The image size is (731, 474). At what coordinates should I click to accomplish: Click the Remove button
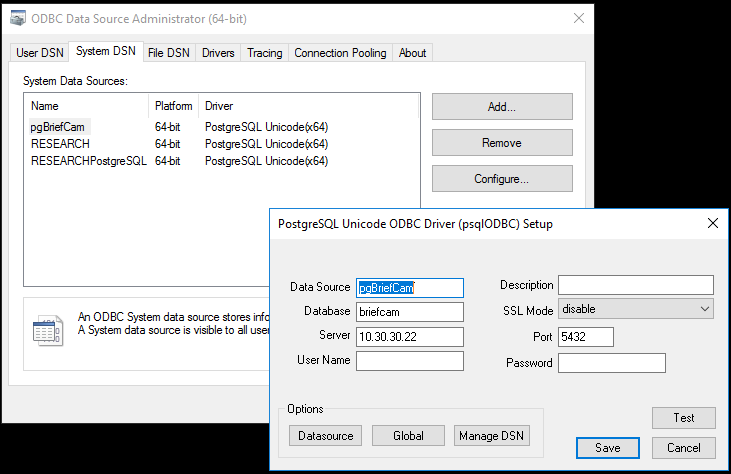tap(502, 143)
